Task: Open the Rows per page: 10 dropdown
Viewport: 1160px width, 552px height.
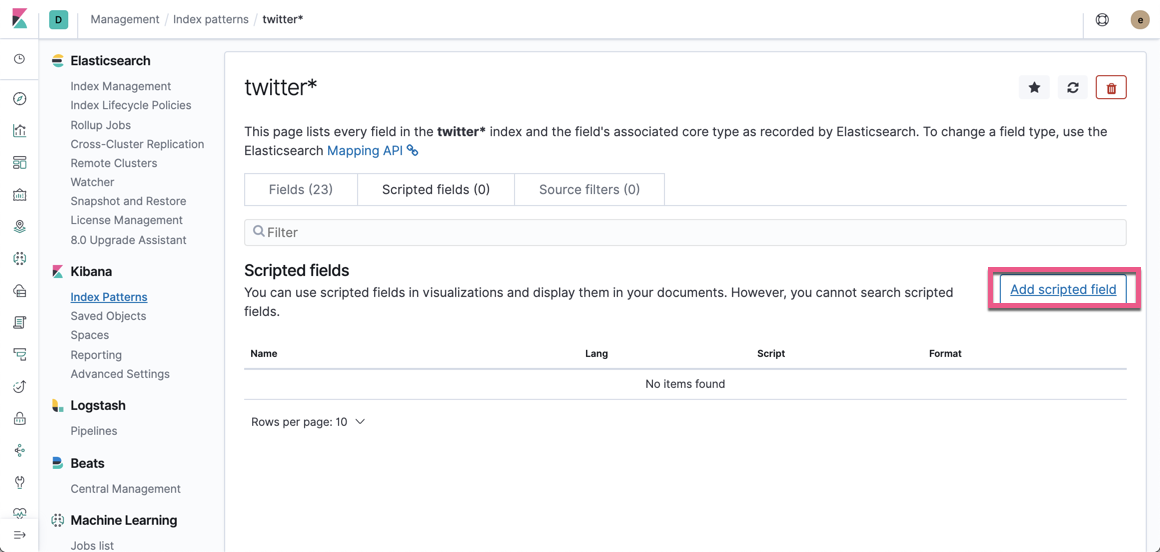Action: [308, 422]
